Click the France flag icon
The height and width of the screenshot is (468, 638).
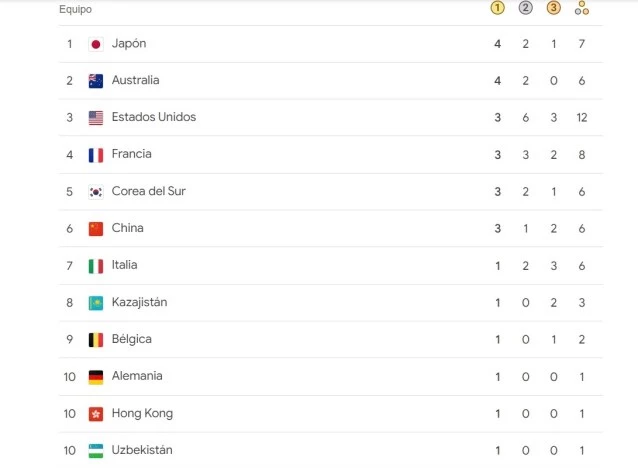pos(96,155)
